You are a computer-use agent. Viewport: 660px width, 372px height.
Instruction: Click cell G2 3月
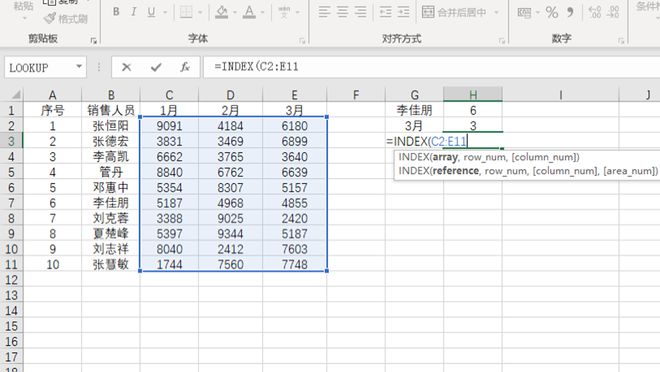tap(414, 126)
